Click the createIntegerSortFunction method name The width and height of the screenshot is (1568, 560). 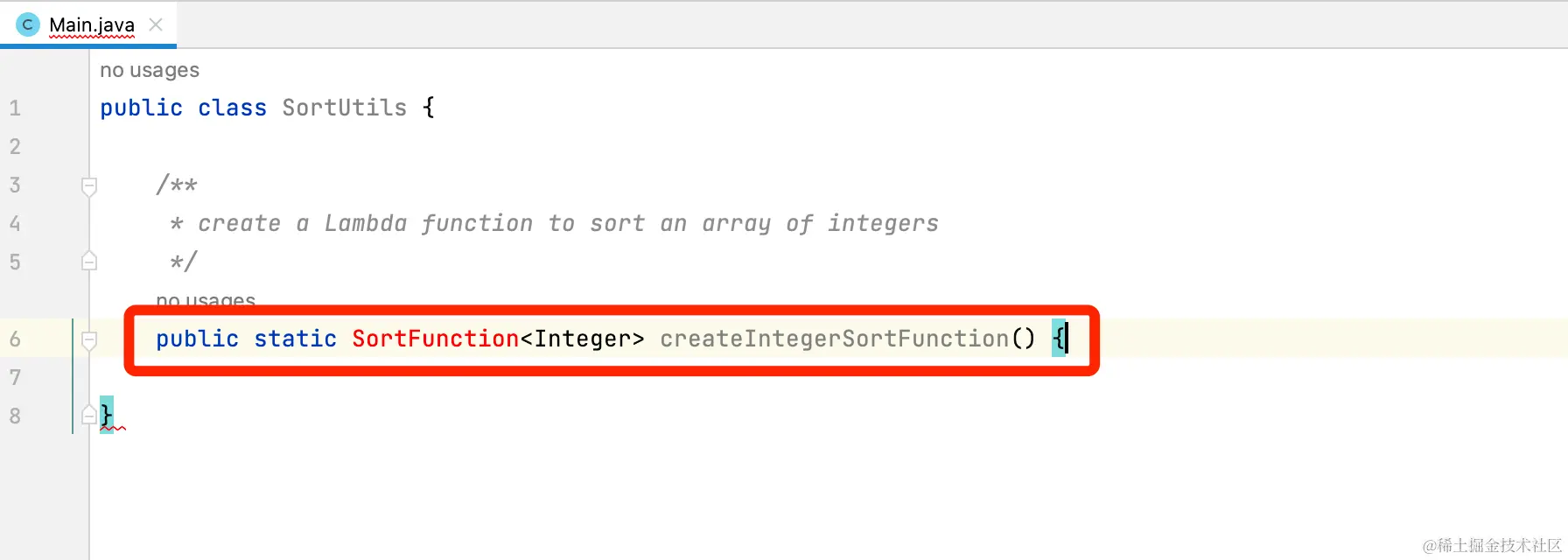(834, 339)
